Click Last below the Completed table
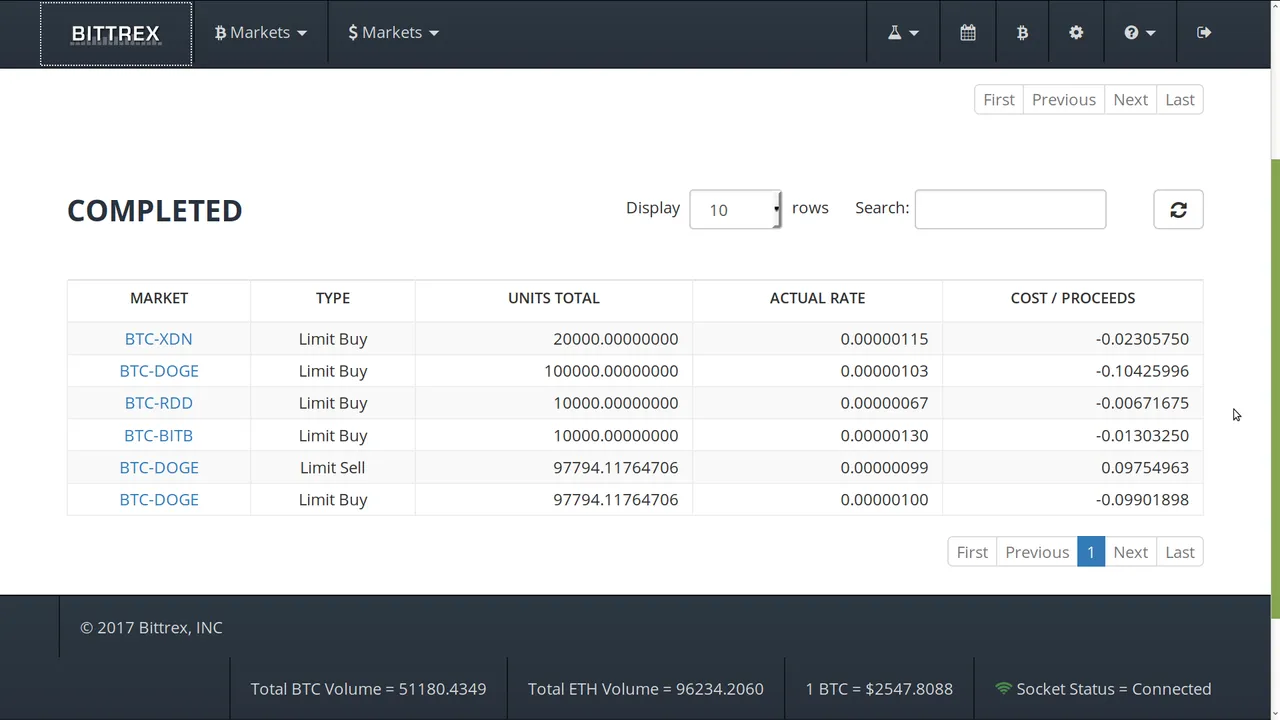The image size is (1280, 720). tap(1180, 552)
